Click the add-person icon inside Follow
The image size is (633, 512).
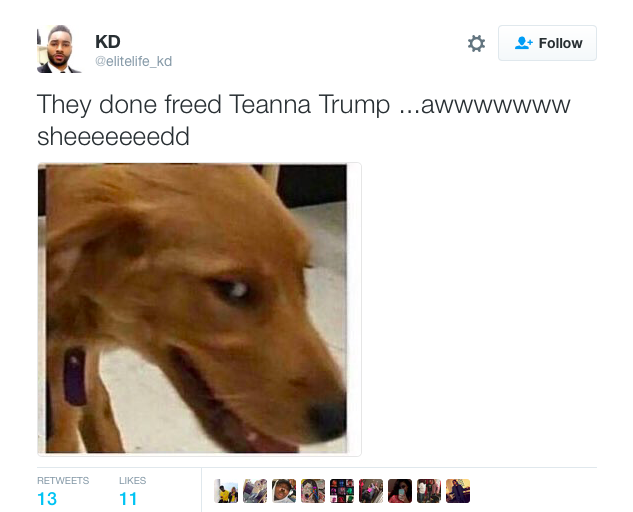coord(524,43)
